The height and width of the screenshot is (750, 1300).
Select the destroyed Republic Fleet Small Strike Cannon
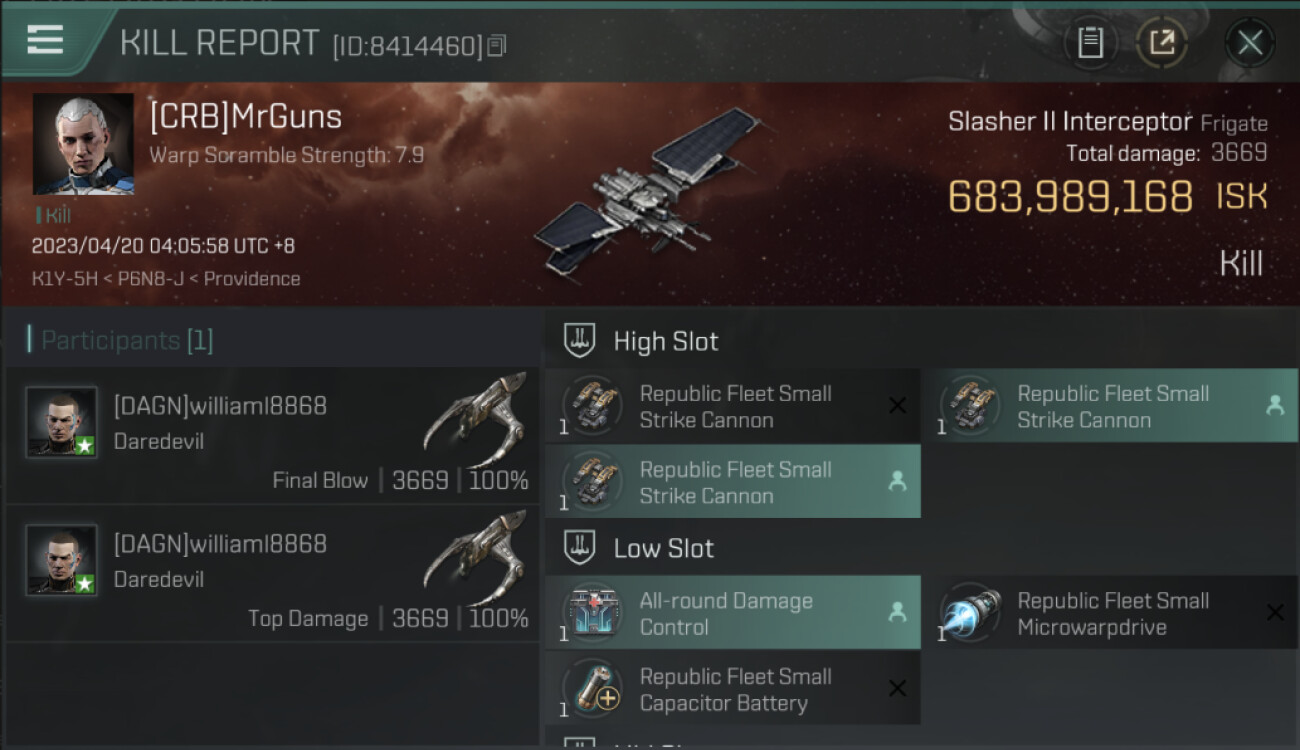tap(732, 406)
